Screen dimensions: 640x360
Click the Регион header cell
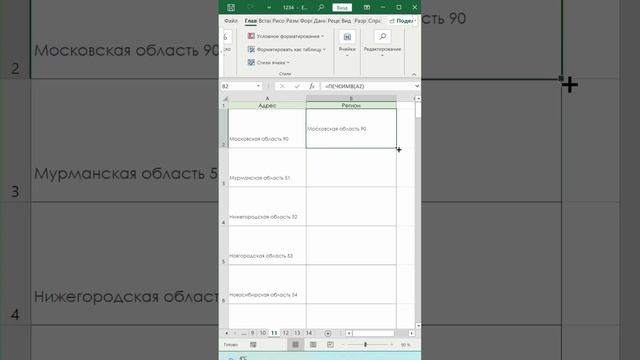(351, 105)
